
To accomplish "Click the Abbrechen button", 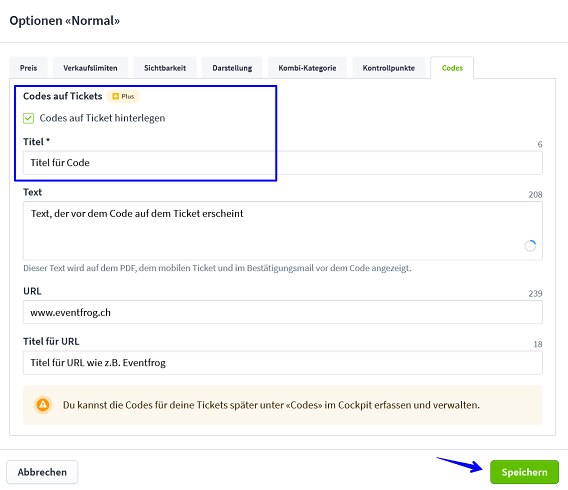I will (42, 472).
